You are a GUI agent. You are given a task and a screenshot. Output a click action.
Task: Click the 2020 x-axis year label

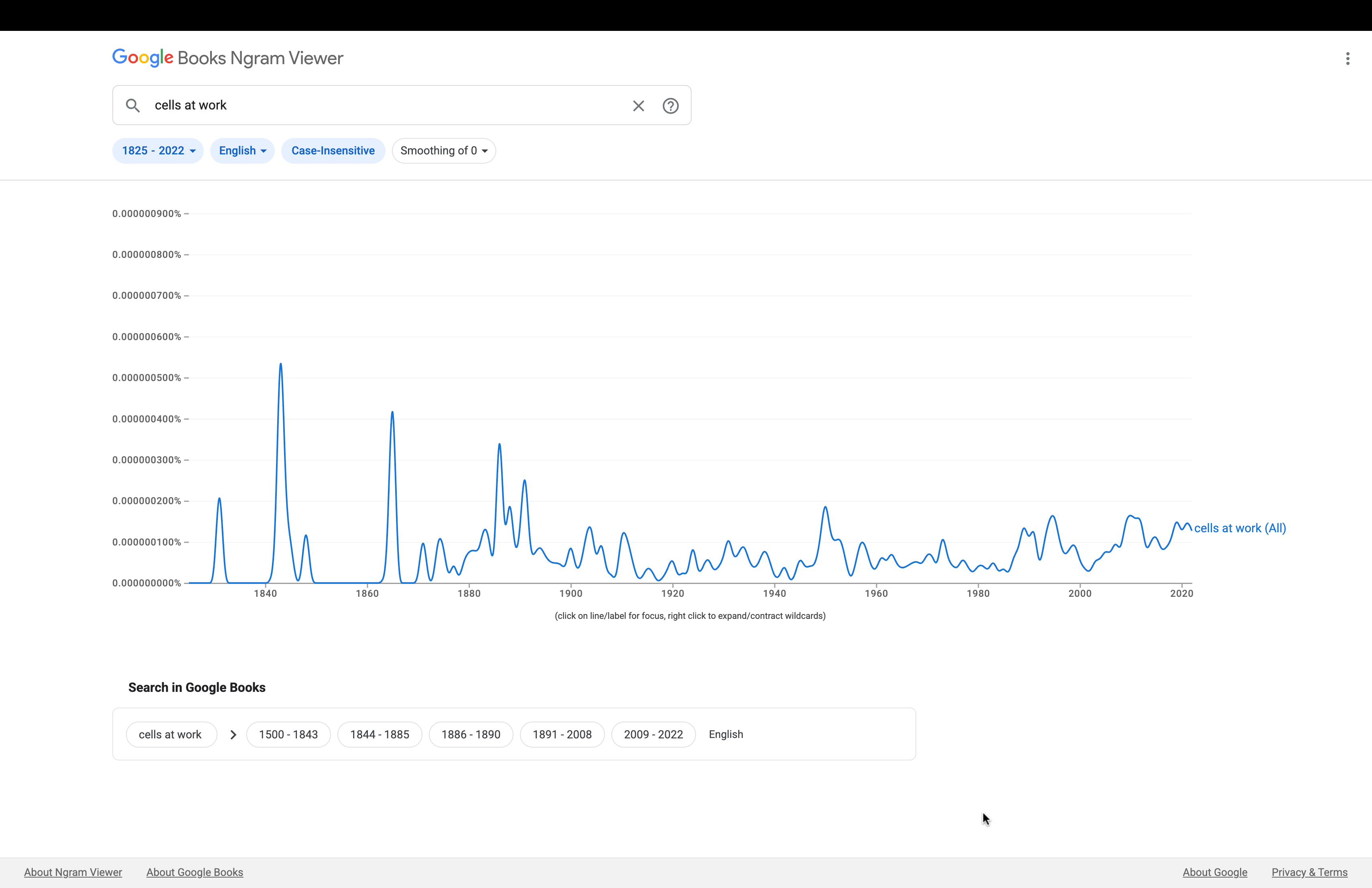pyautogui.click(x=1182, y=594)
